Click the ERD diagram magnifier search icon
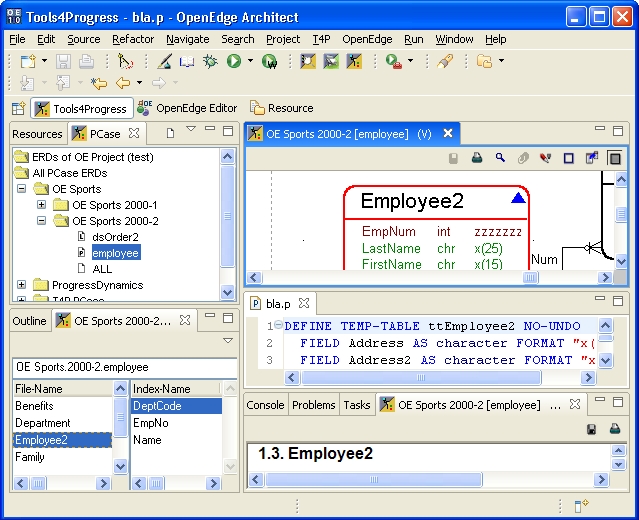 pyautogui.click(x=500, y=158)
